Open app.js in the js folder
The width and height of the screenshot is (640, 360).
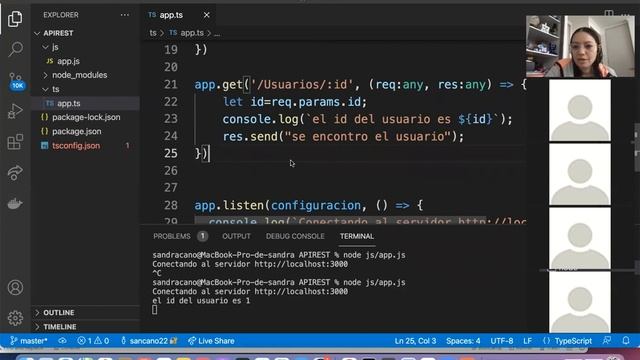point(68,61)
